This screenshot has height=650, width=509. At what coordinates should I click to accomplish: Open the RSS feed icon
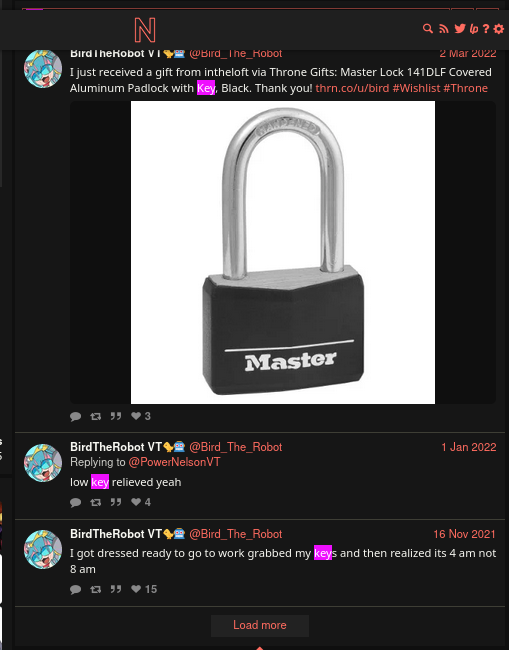[444, 29]
